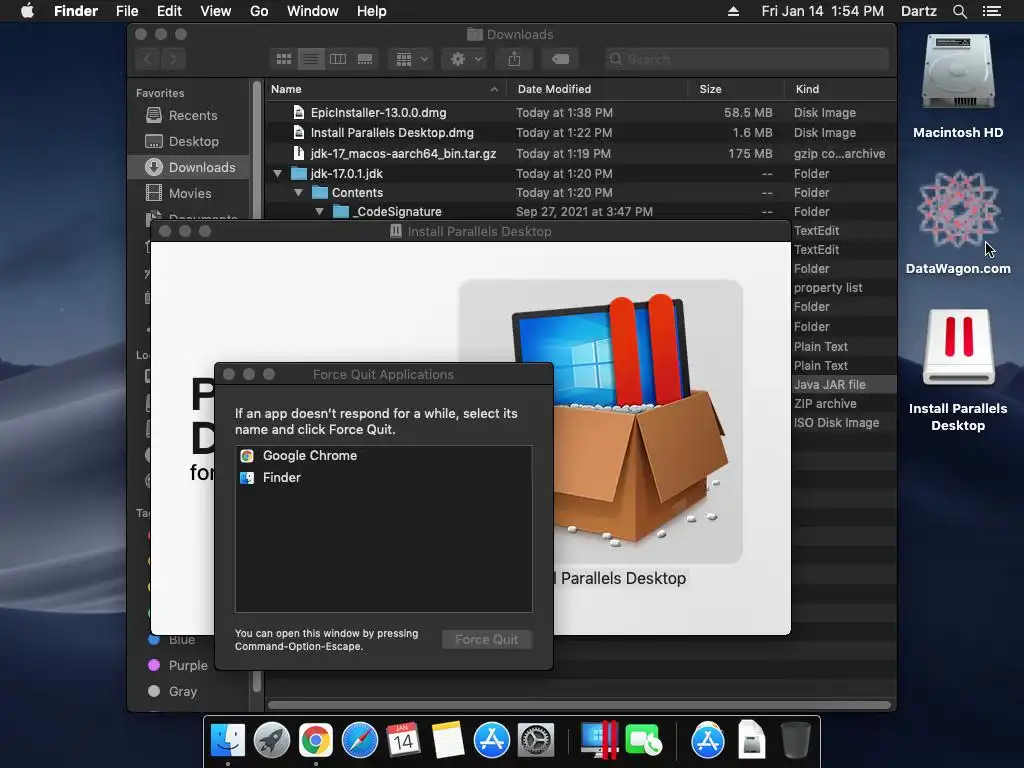Viewport: 1024px width, 768px height.
Task: Open the Edit menu
Action: [169, 11]
